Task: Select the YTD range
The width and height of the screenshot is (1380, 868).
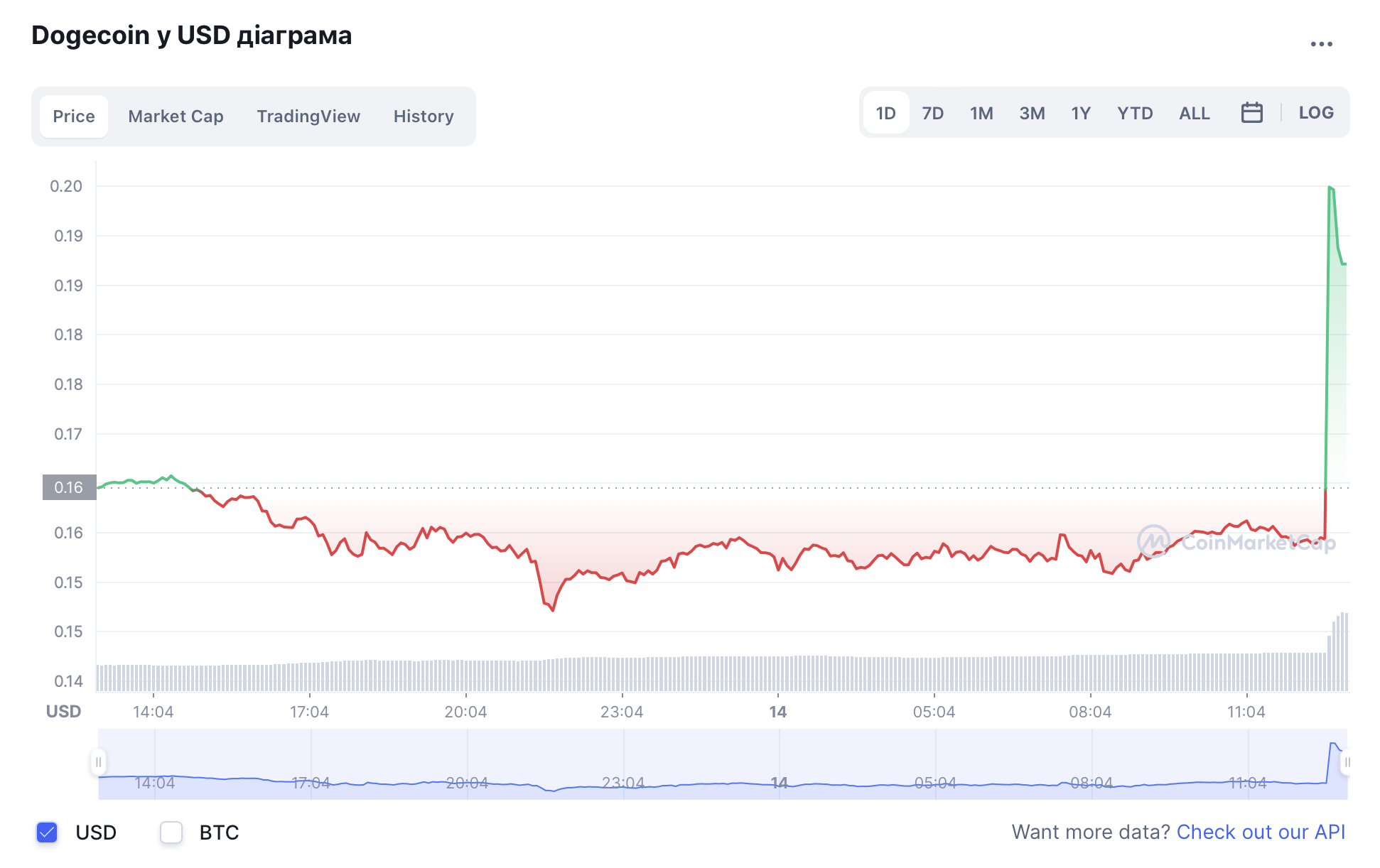Action: (1135, 113)
